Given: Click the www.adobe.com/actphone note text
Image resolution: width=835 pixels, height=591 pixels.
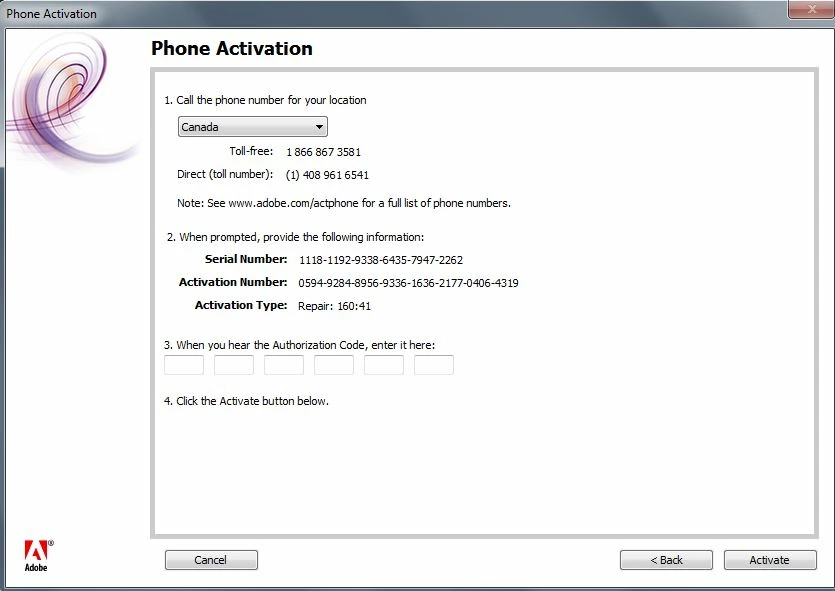Looking at the screenshot, I should click(344, 203).
